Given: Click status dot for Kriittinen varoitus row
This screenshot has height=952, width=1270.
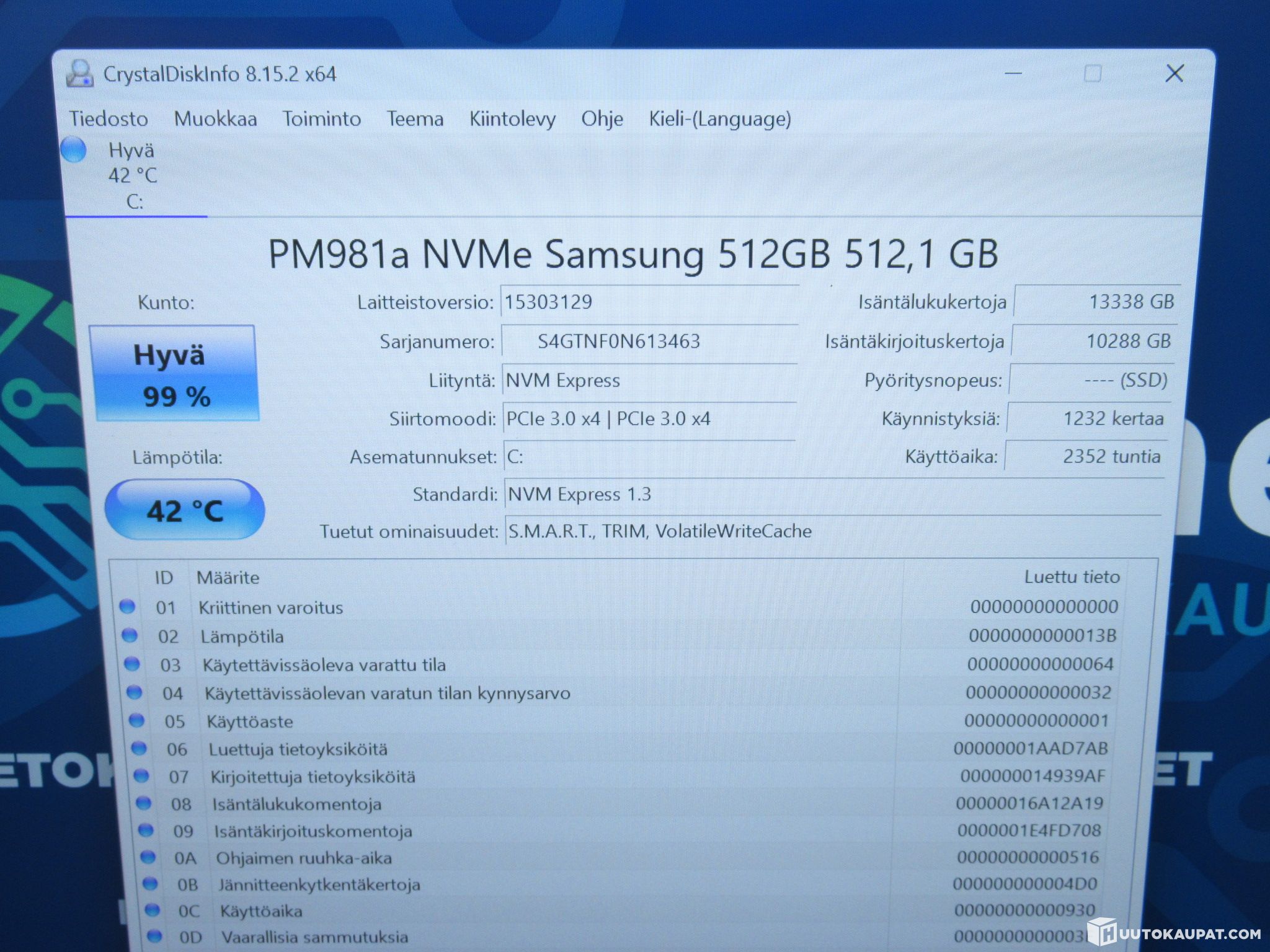Looking at the screenshot, I should click(127, 606).
